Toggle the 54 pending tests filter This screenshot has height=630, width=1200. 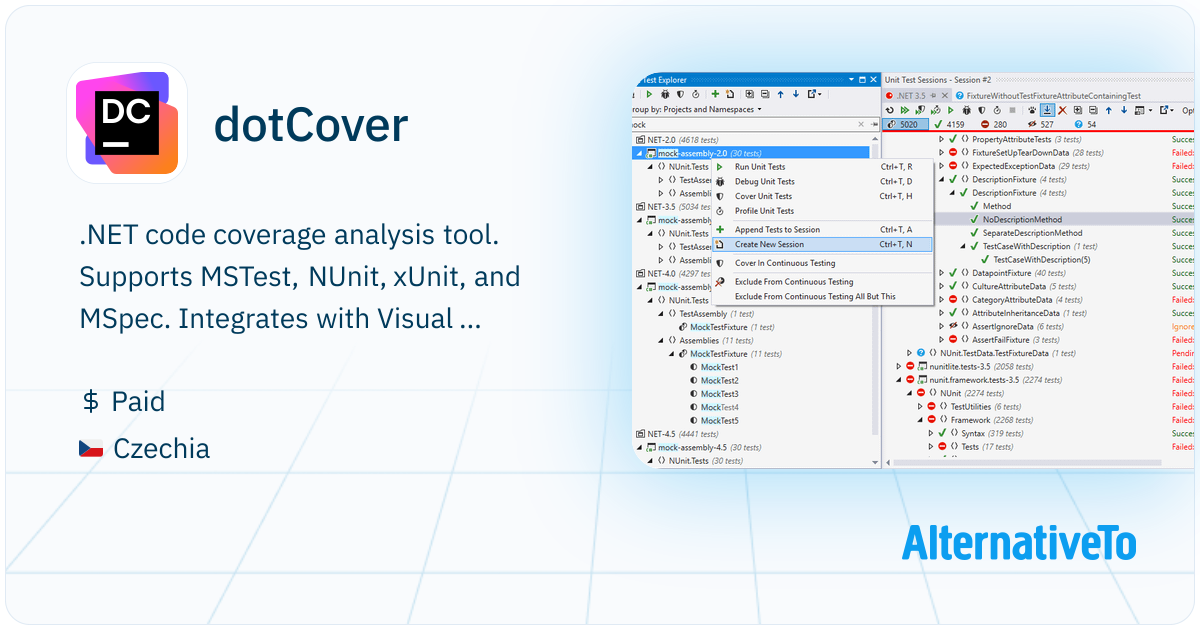1086,125
